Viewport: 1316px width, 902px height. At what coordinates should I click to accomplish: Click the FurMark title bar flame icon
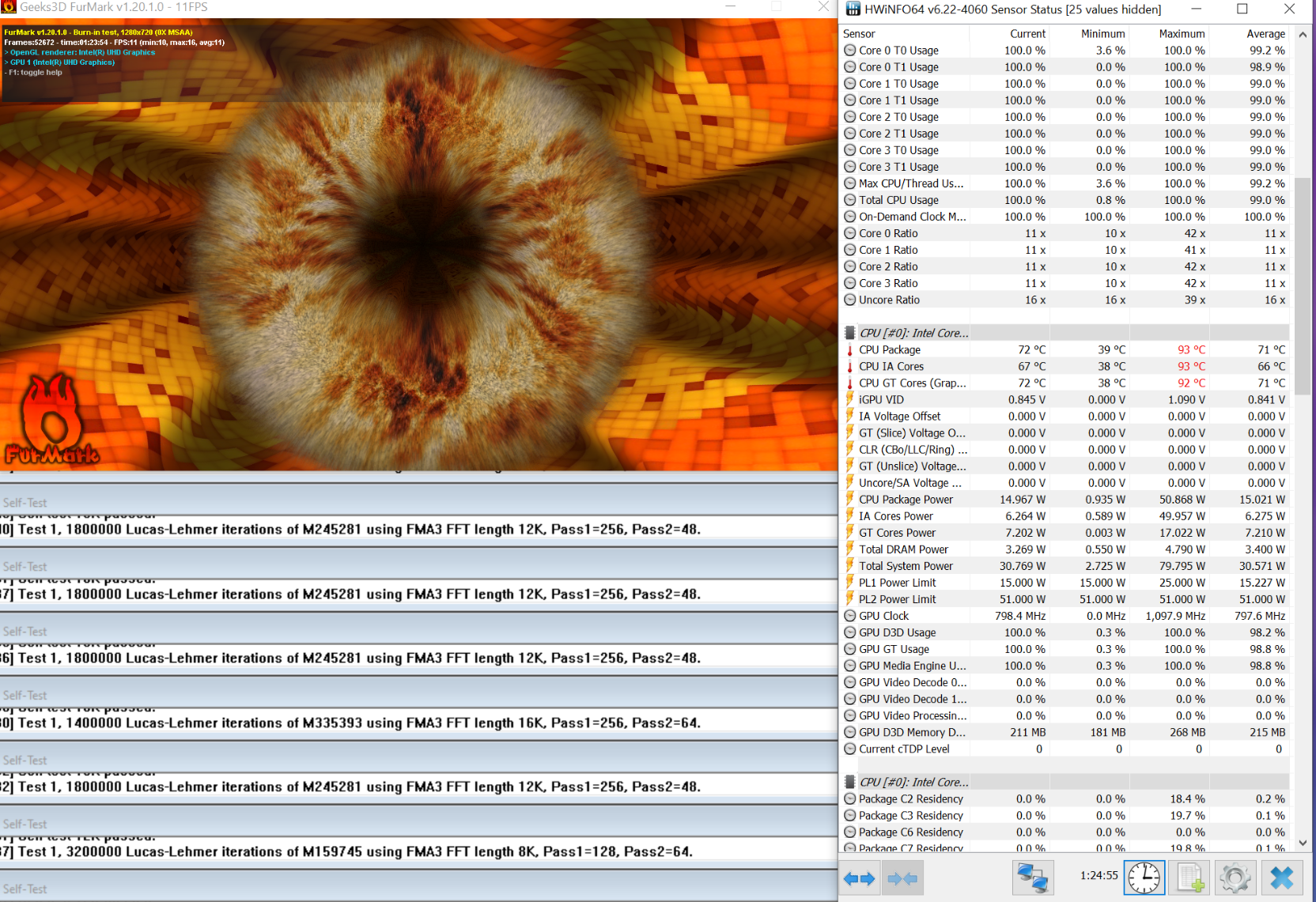[x=9, y=6]
